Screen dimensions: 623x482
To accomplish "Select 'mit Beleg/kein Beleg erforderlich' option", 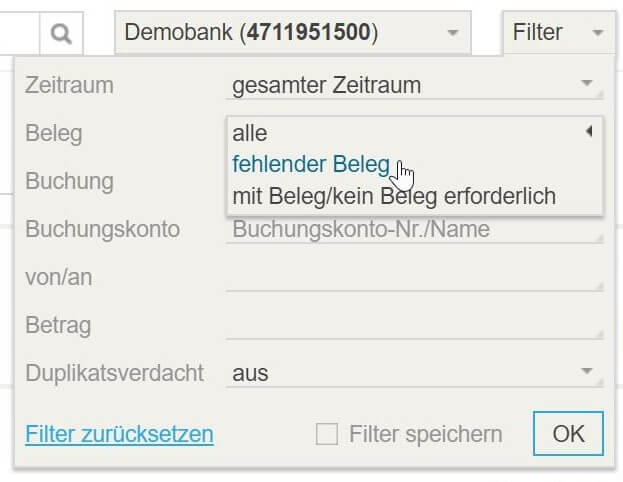I will pos(394,196).
